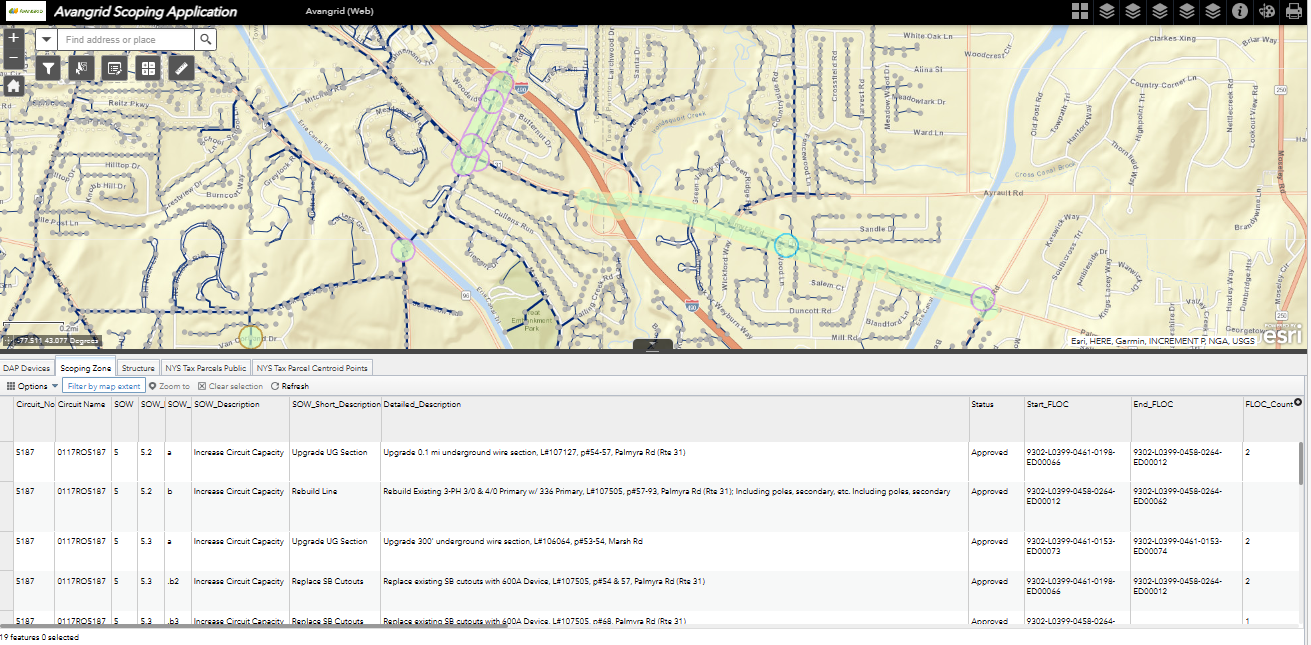Switch to the Structure tab

coord(138,368)
